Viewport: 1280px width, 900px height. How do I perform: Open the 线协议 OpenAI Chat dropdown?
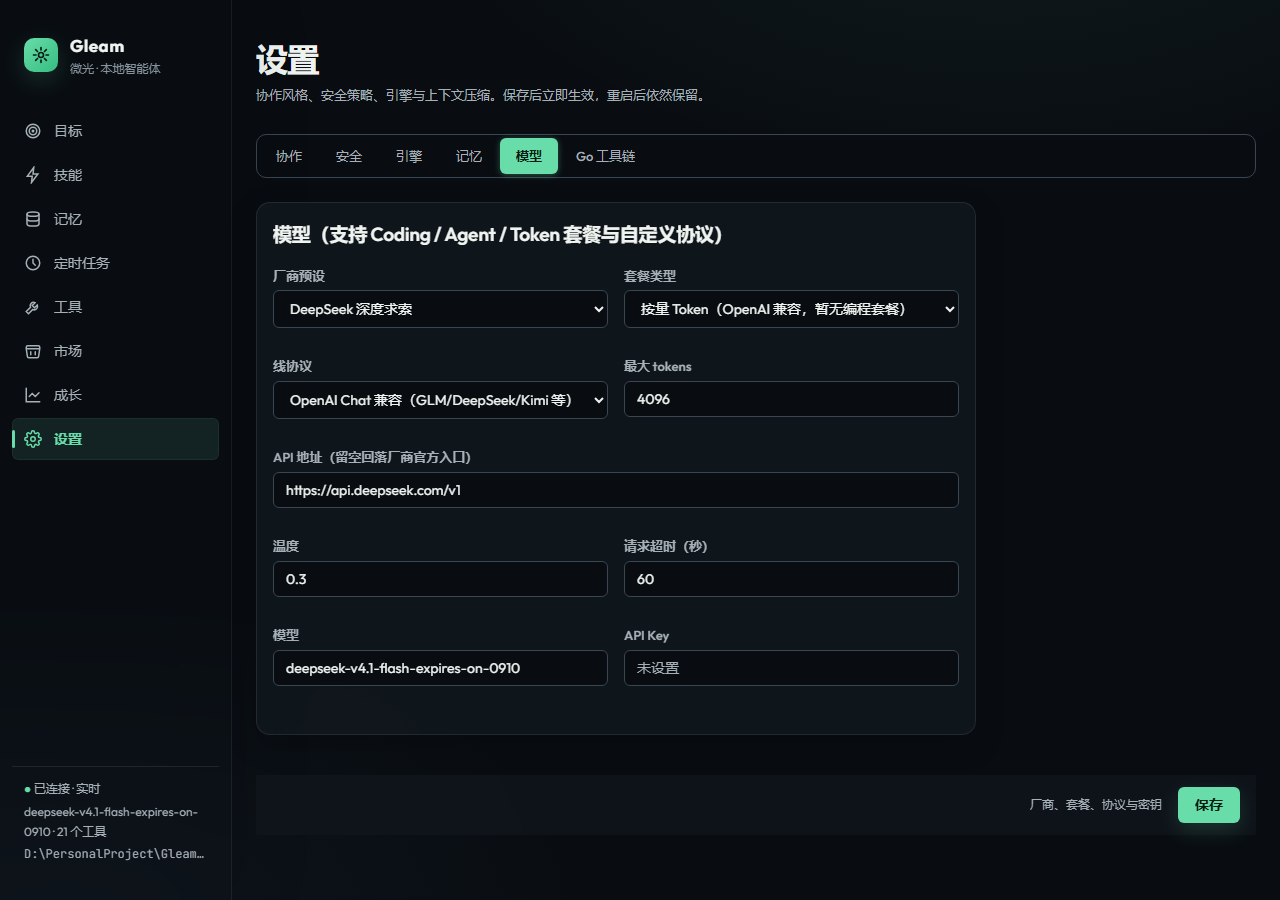(440, 400)
